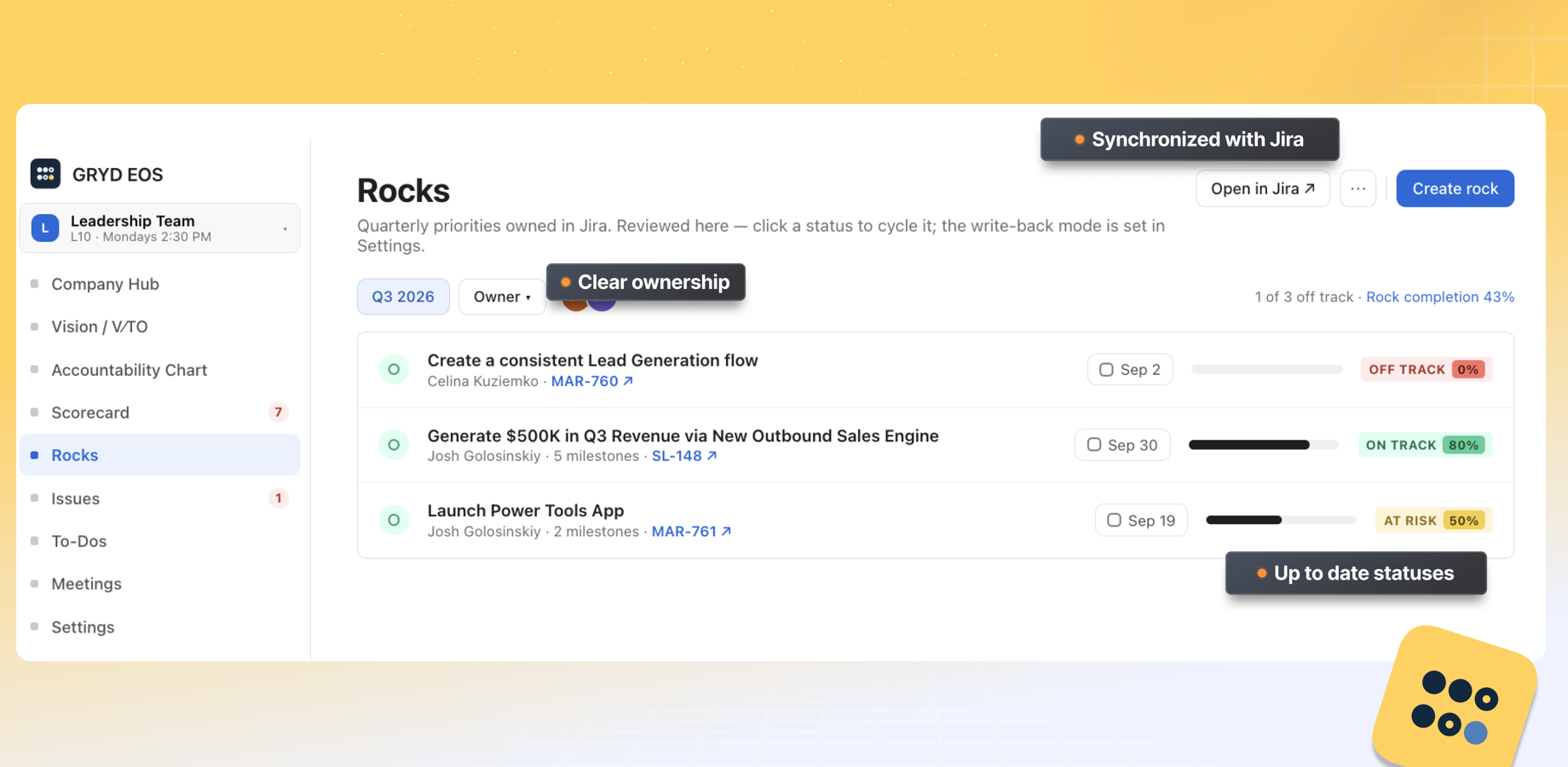1568x767 pixels.
Task: Toggle the Sep 19 due date checkbox
Action: coord(1114,520)
